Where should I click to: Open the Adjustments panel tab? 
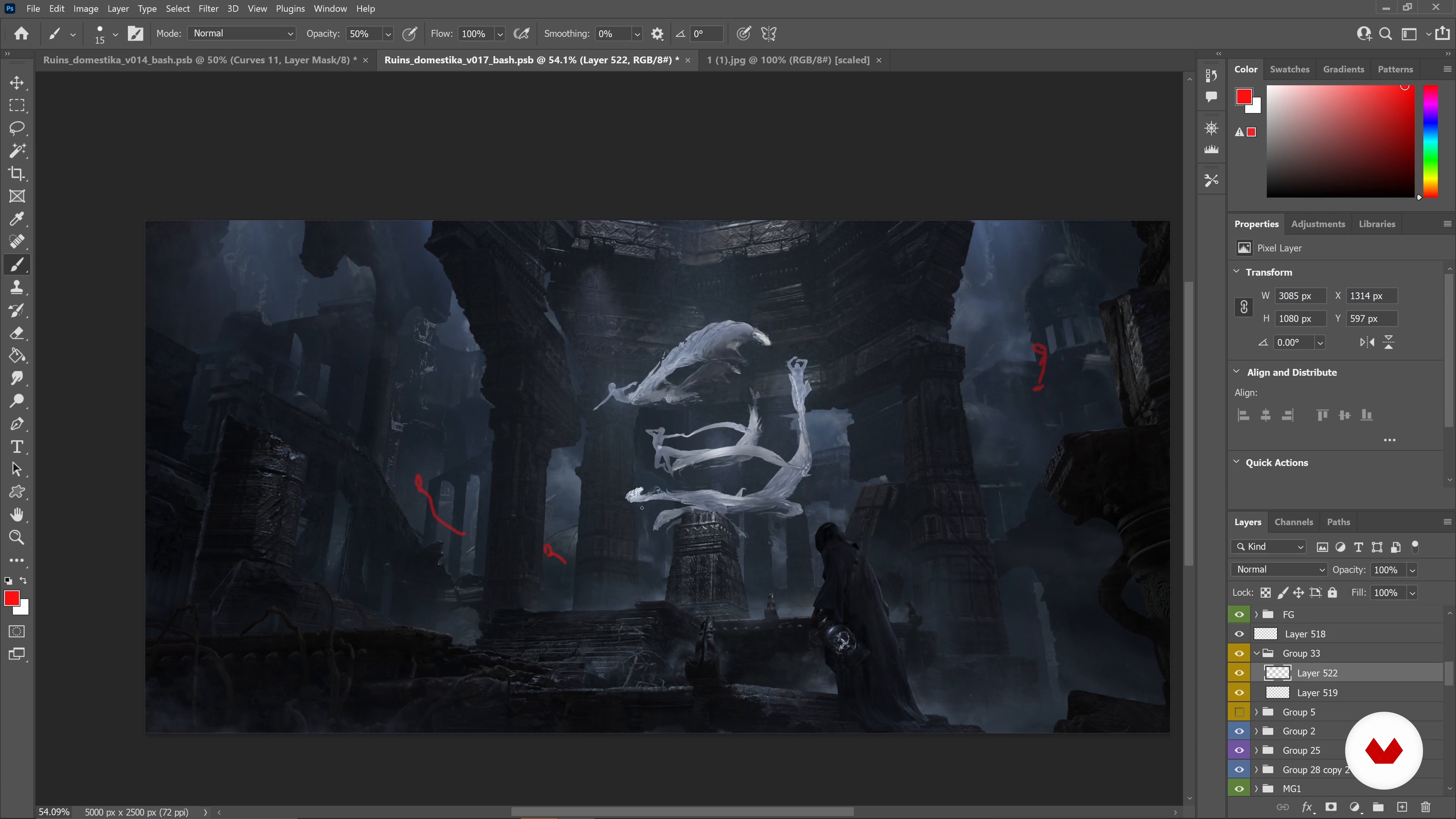click(x=1318, y=224)
